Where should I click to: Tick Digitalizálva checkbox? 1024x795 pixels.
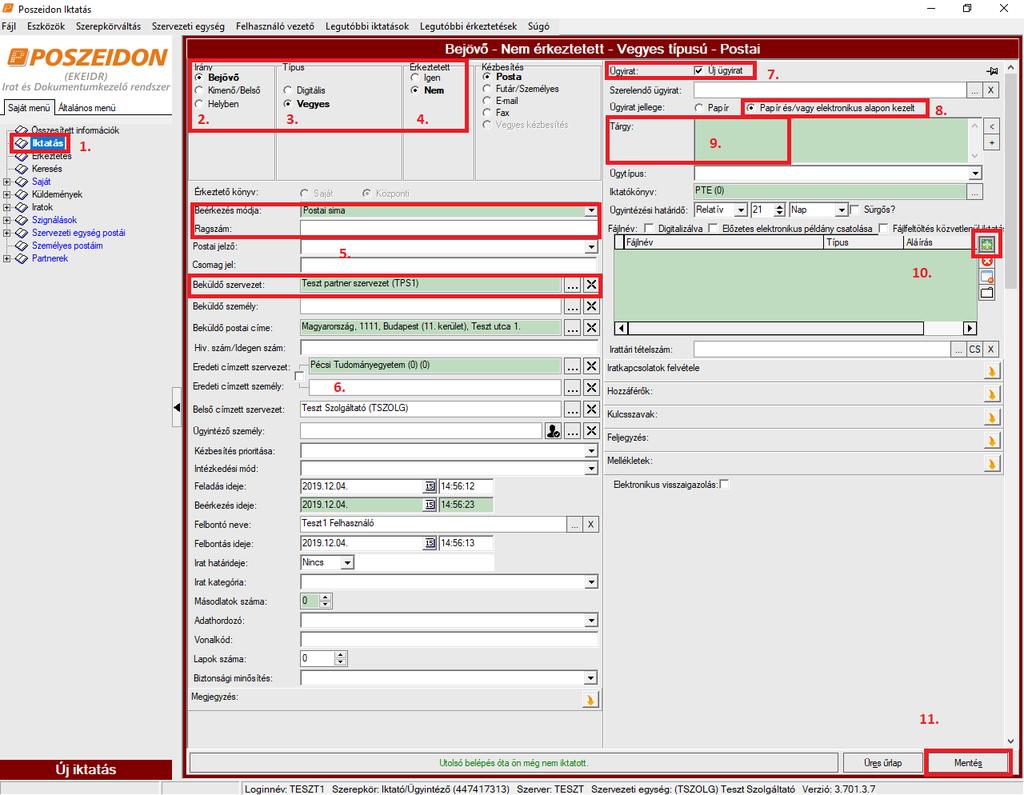click(x=649, y=228)
